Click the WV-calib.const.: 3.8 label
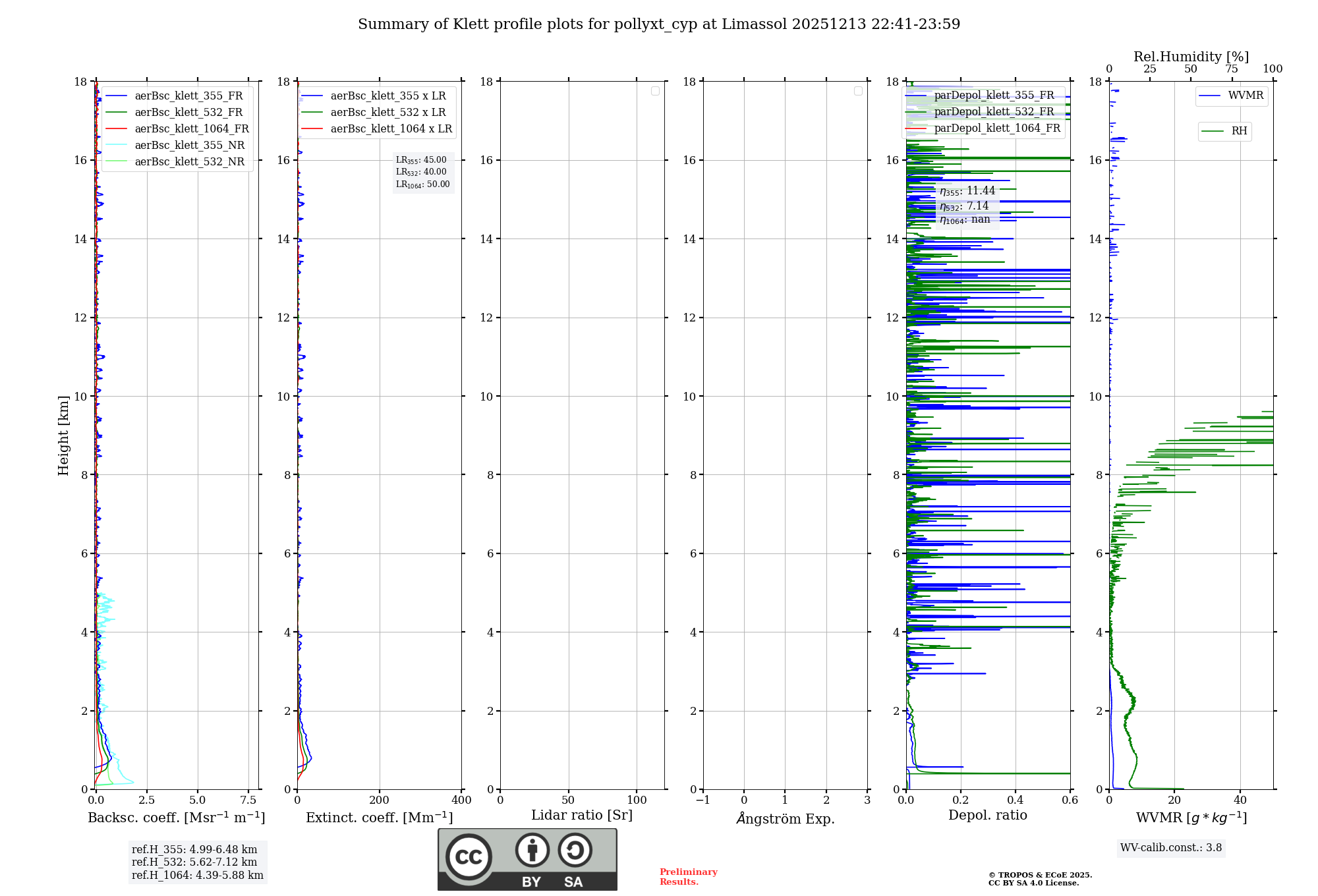Screen dimensions: 1318x896 coord(1170,848)
